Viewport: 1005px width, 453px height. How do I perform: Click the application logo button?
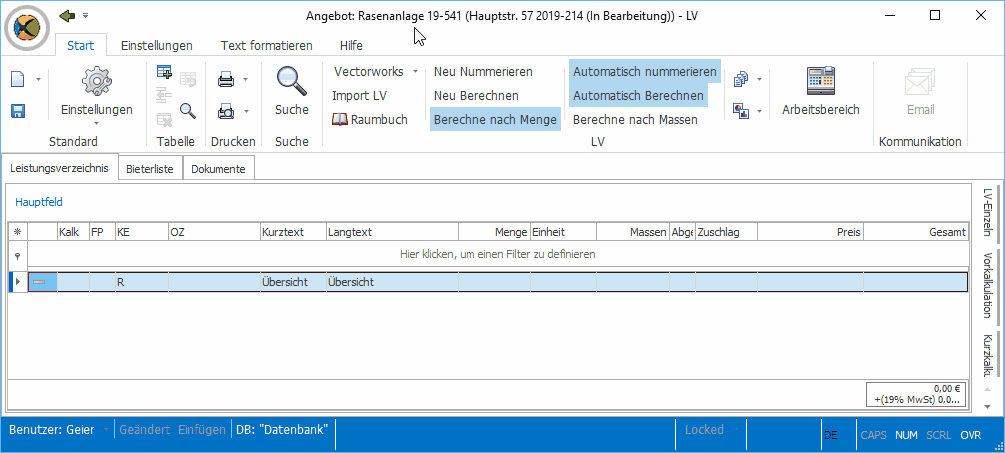click(x=31, y=27)
